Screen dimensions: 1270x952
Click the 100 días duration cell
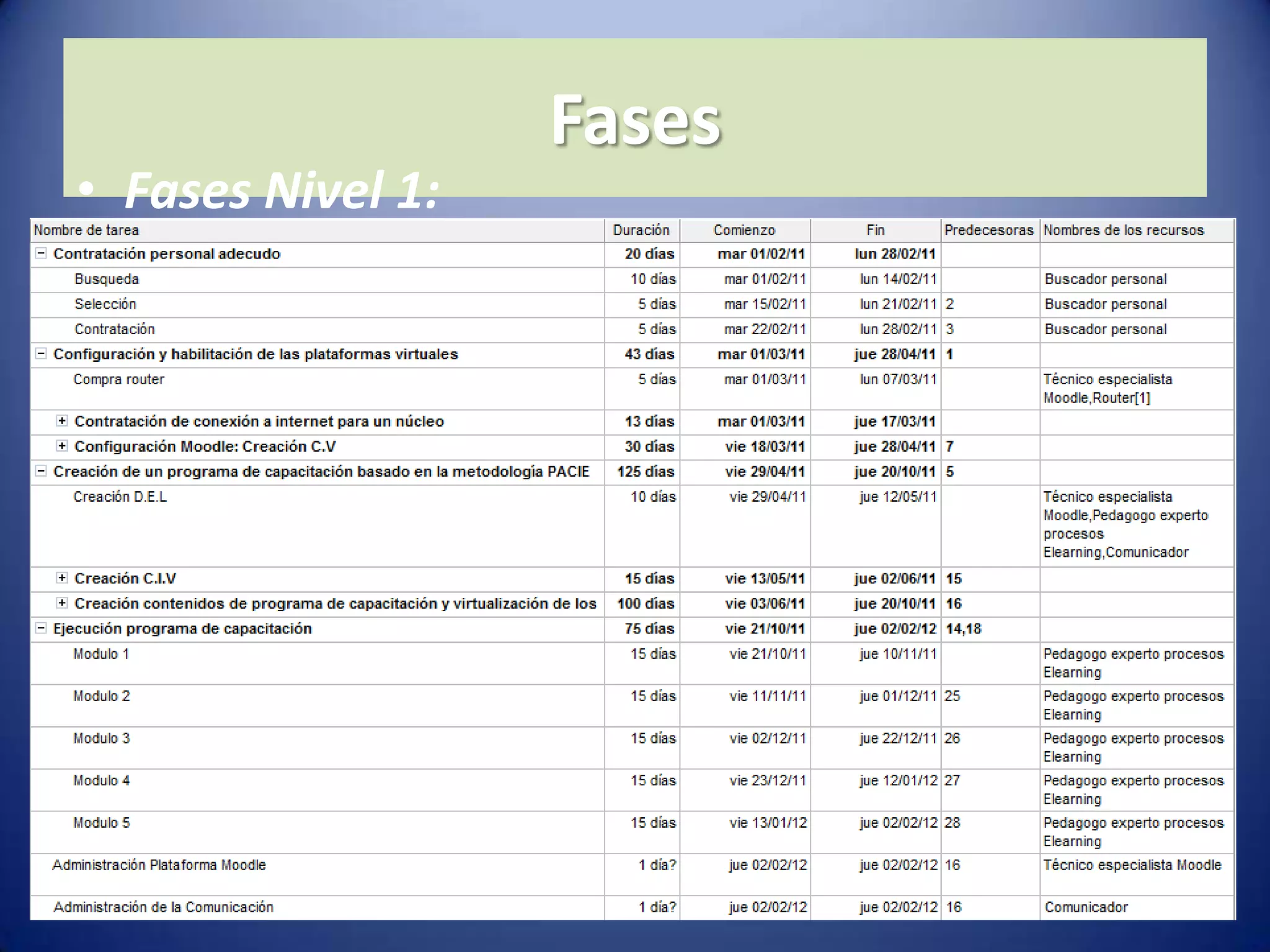click(642, 604)
